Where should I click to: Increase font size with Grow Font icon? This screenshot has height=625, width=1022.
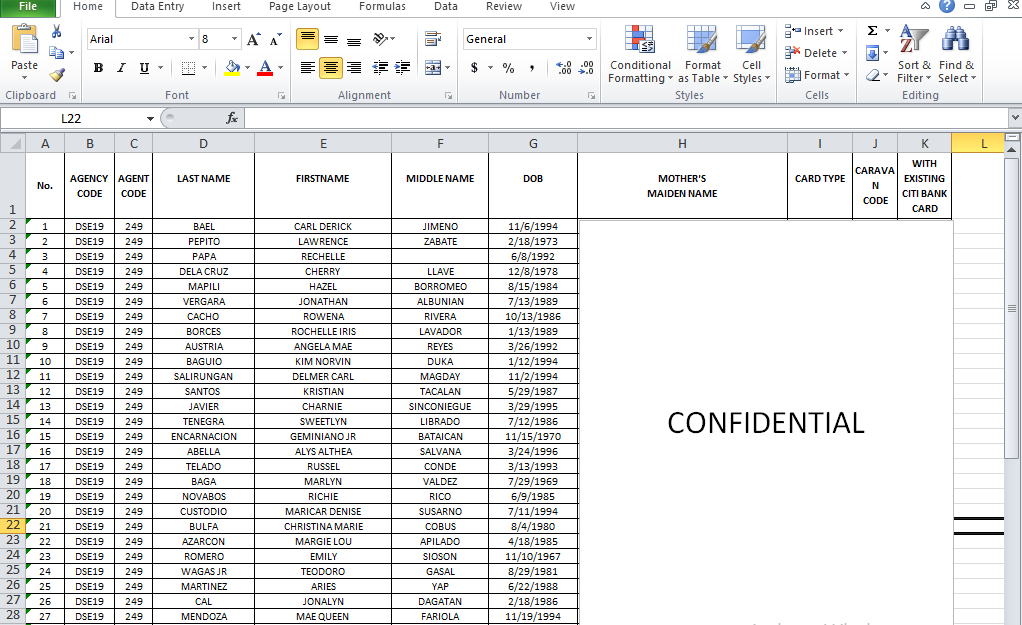point(254,40)
